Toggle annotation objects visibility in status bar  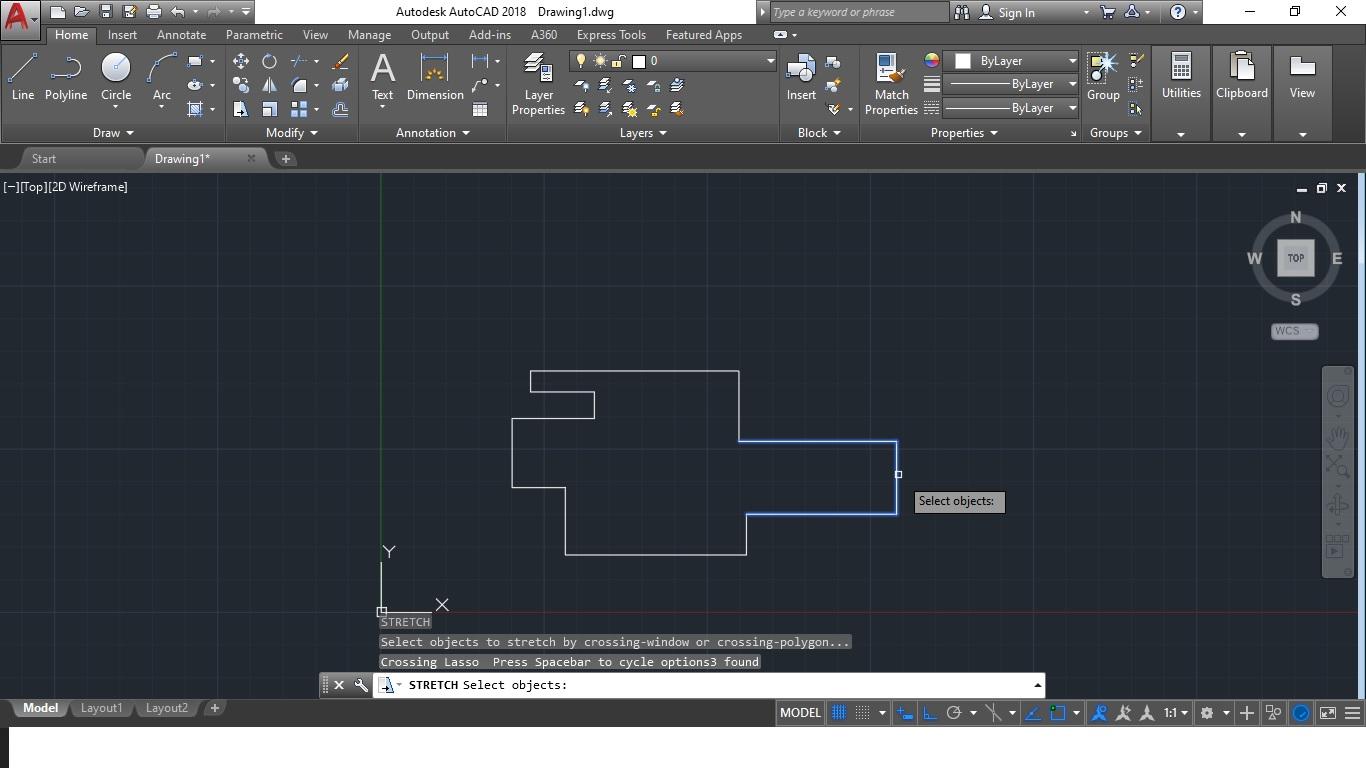pos(1099,713)
